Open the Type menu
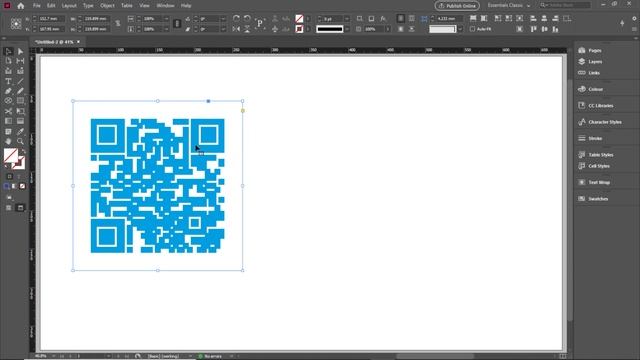This screenshot has height=360, width=640. [88, 6]
